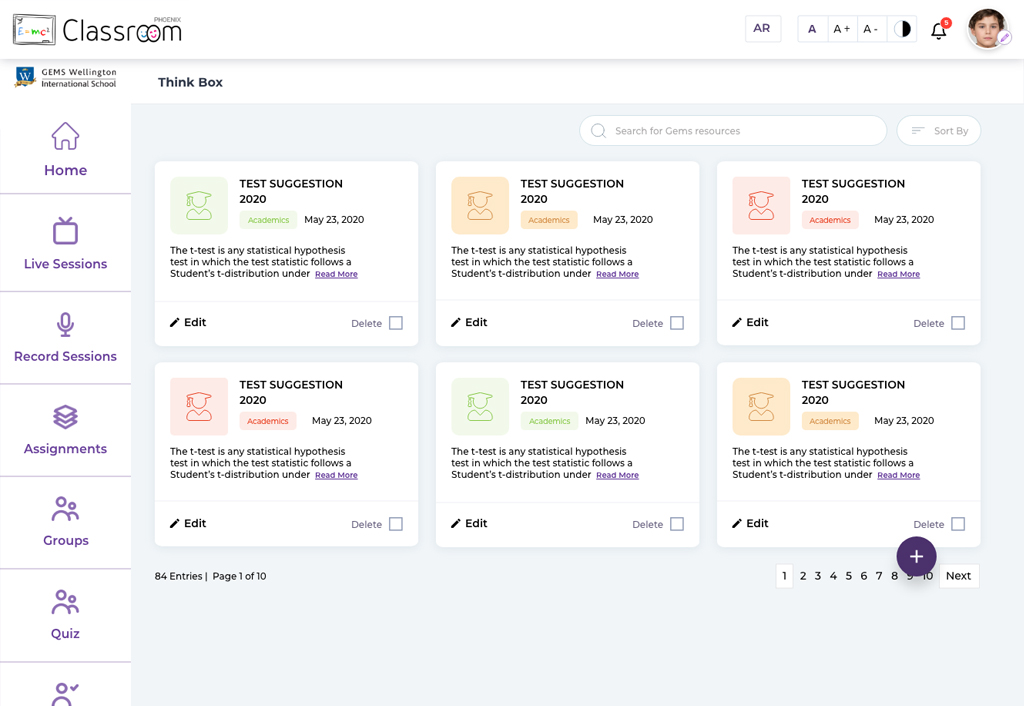Viewport: 1024px width, 706px height.
Task: Tick Delete on the first-row green card
Action: 396,323
